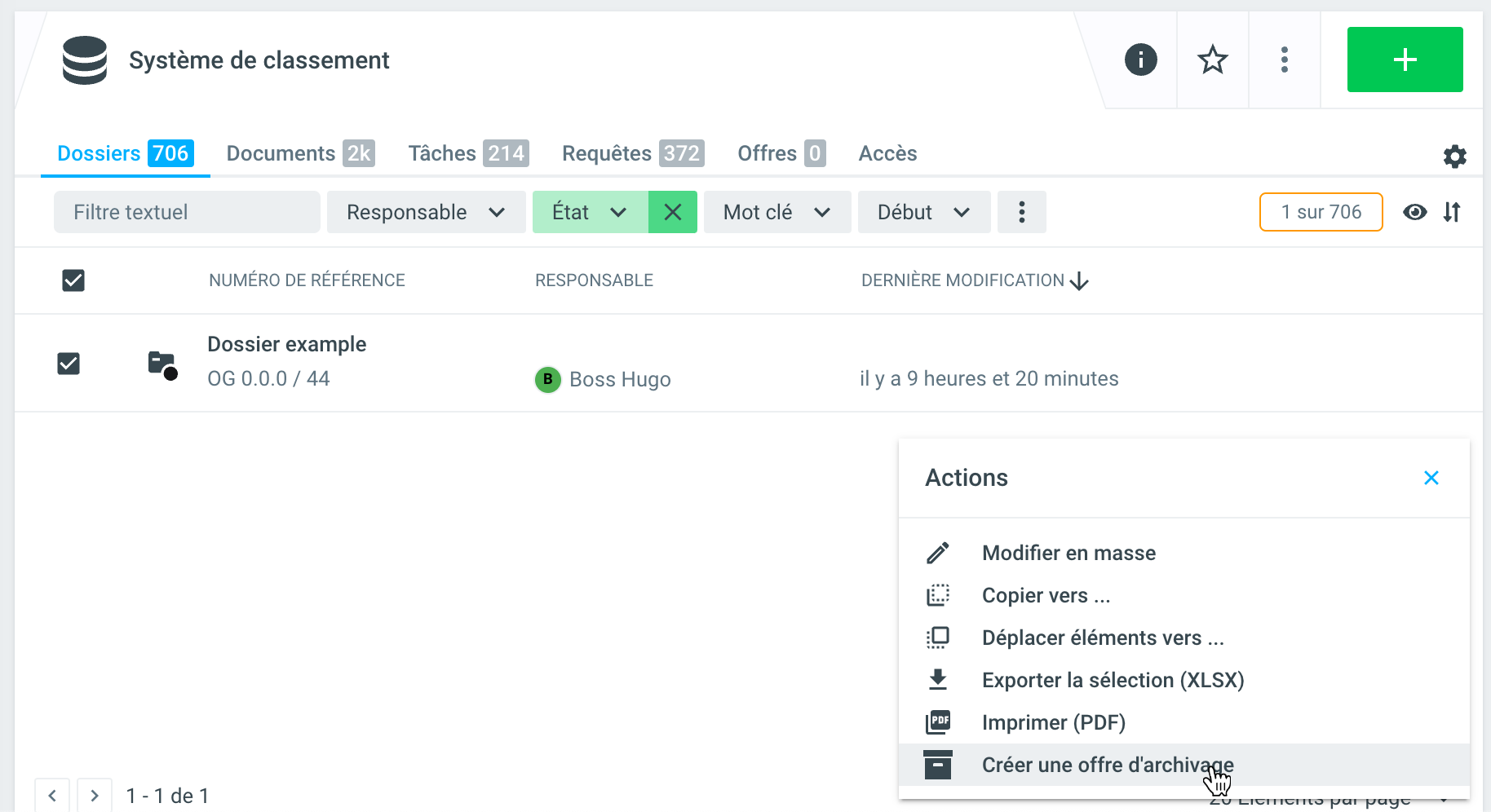Expand the Mot clé filter dropdown
The image size is (1491, 812).
pyautogui.click(x=776, y=212)
